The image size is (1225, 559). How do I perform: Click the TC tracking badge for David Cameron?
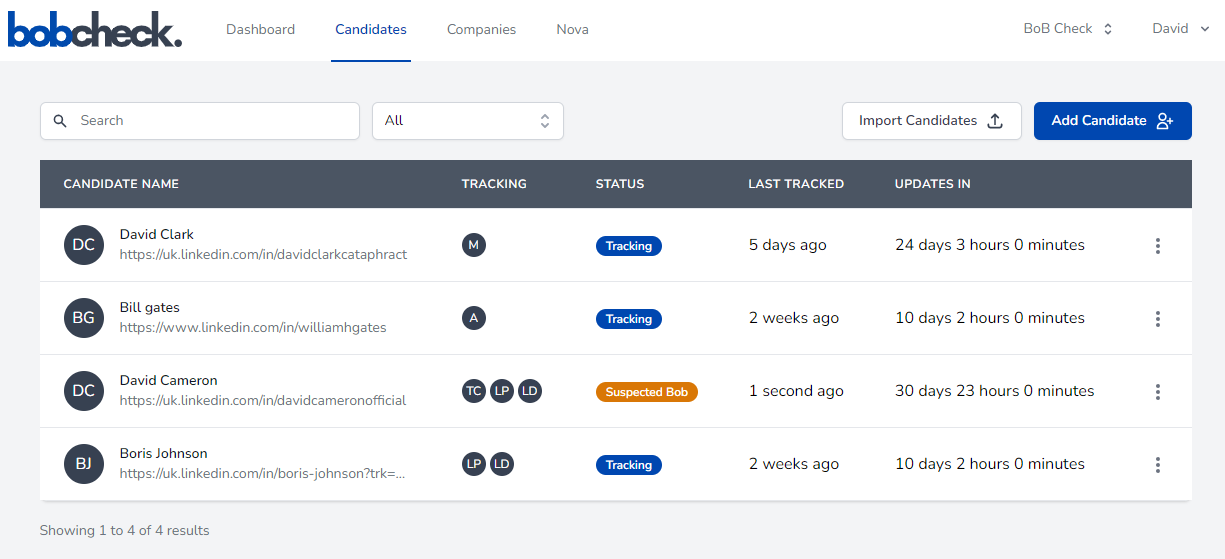pyautogui.click(x=474, y=391)
